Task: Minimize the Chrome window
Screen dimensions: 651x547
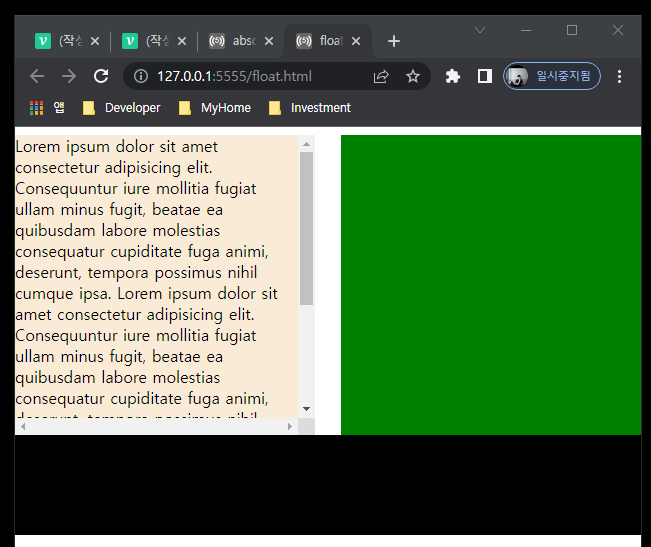Action: [526, 30]
